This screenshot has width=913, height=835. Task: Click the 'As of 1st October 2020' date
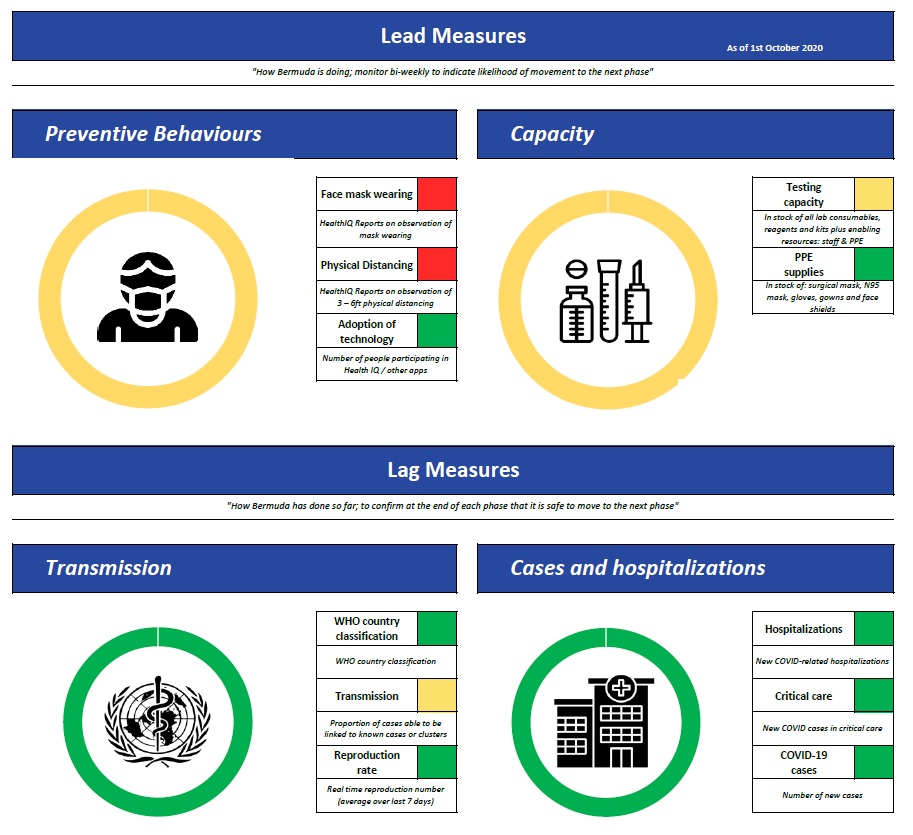coord(774,48)
